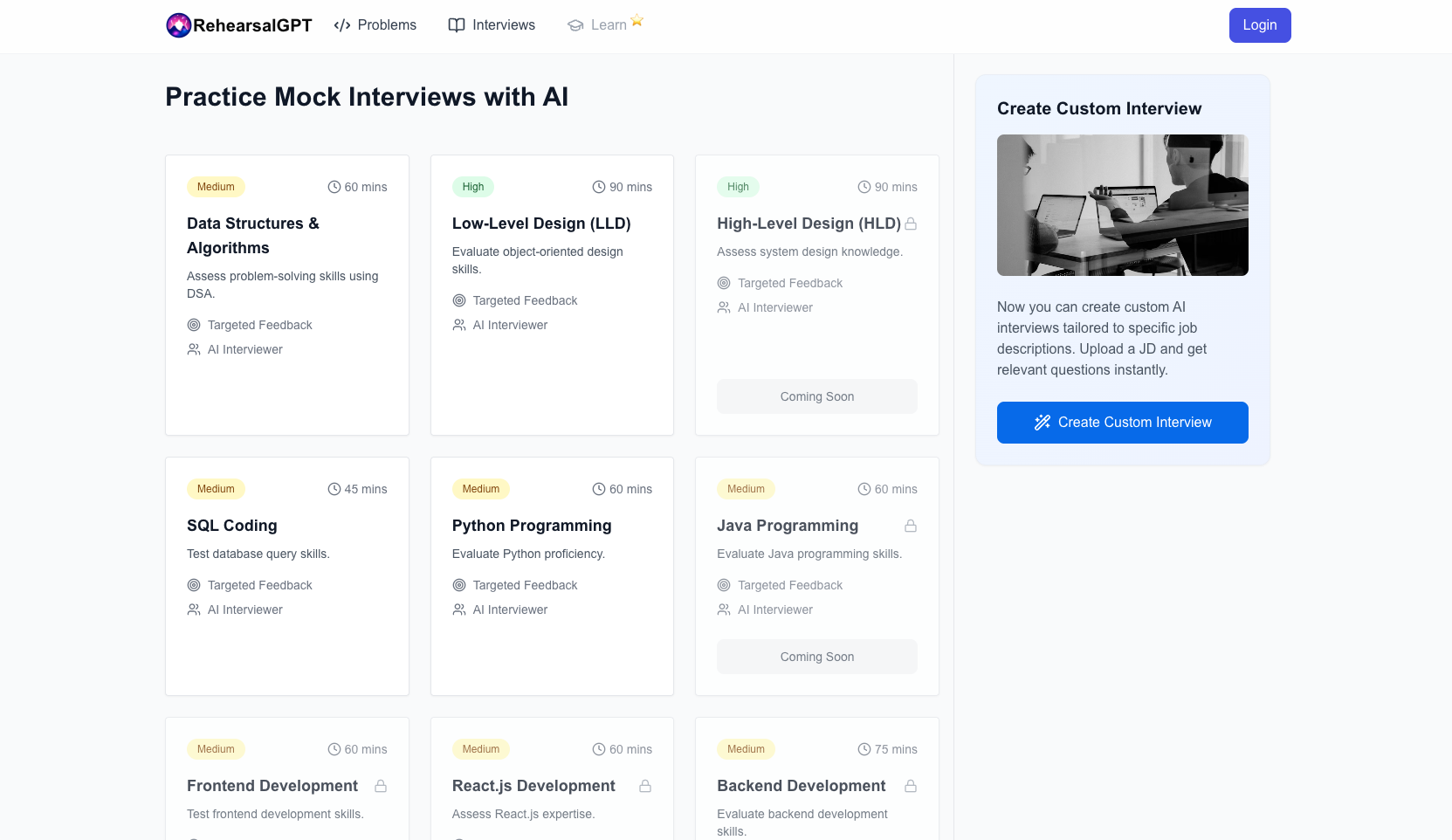The width and height of the screenshot is (1452, 840).
Task: Click the lock icon on Backend Development card
Action: 911,786
